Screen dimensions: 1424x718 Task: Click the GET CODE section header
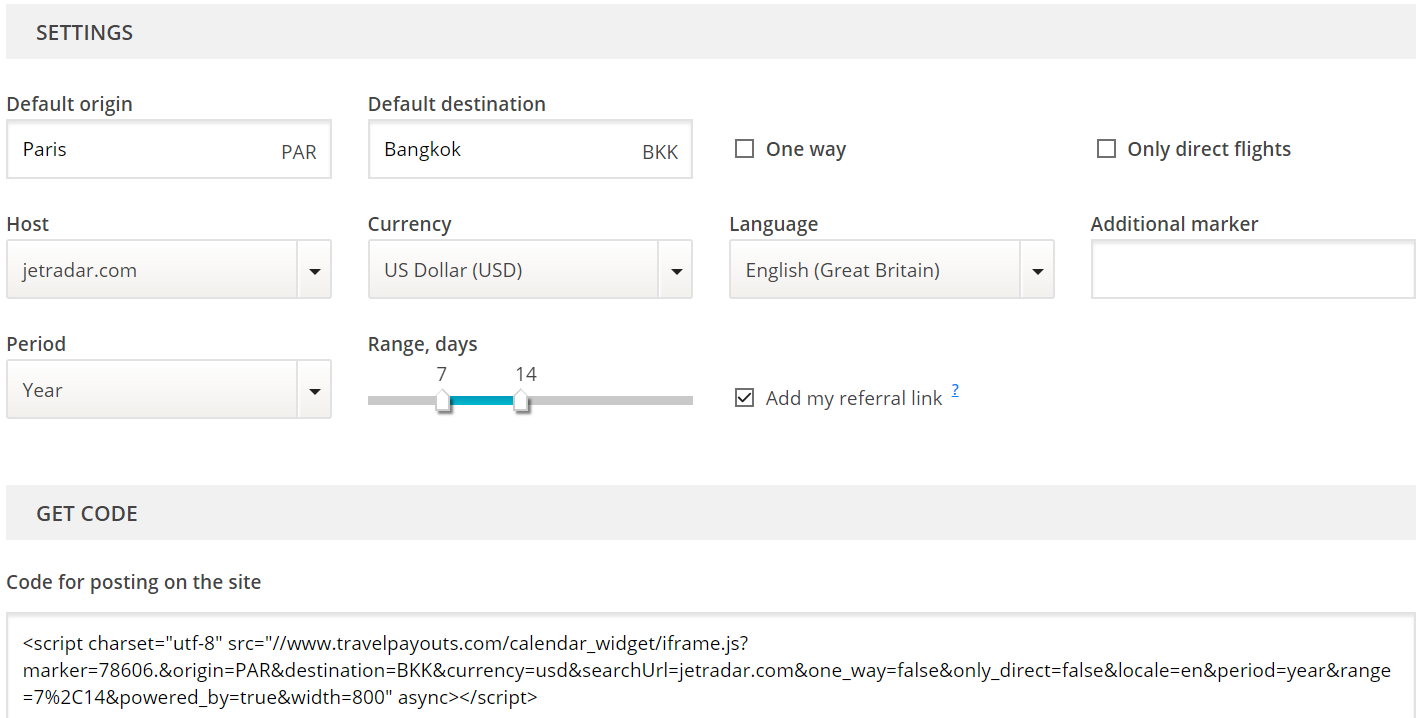click(x=711, y=513)
